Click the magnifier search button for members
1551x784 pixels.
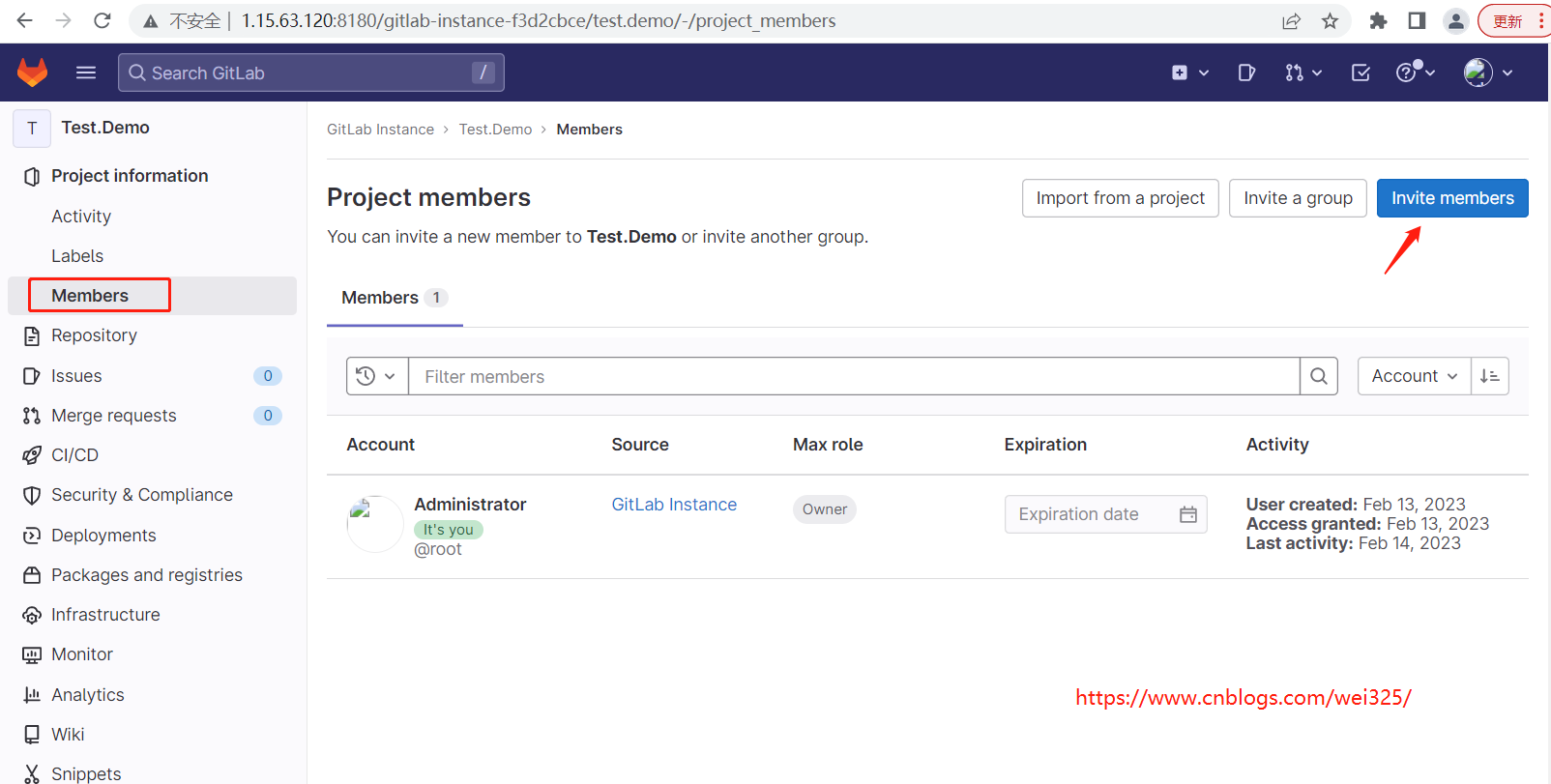click(x=1319, y=376)
